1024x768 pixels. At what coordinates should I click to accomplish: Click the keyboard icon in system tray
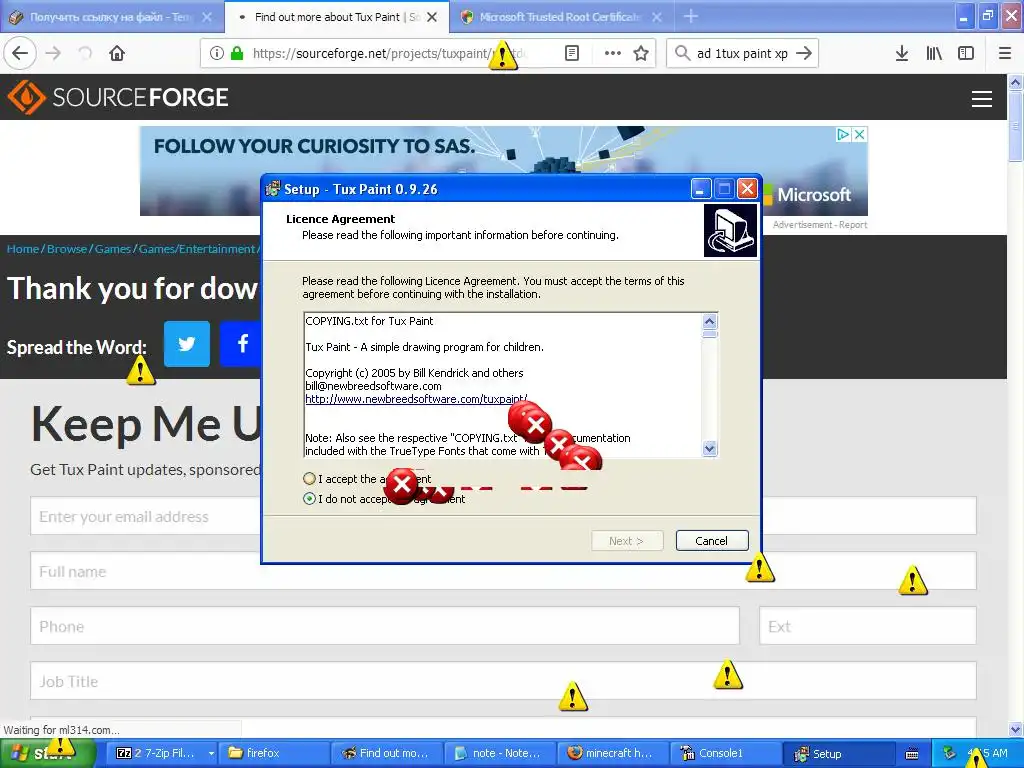pyautogui.click(x=912, y=754)
